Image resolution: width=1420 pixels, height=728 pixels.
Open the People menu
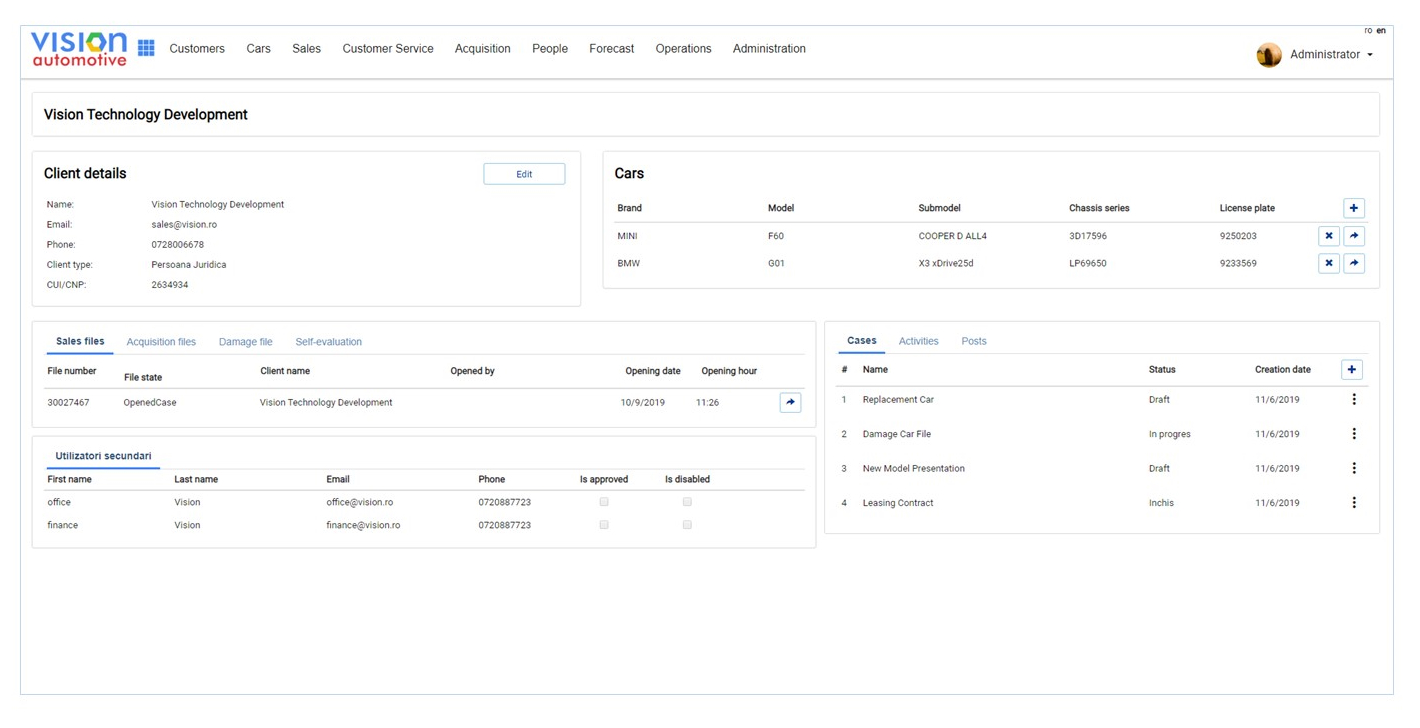pos(550,48)
